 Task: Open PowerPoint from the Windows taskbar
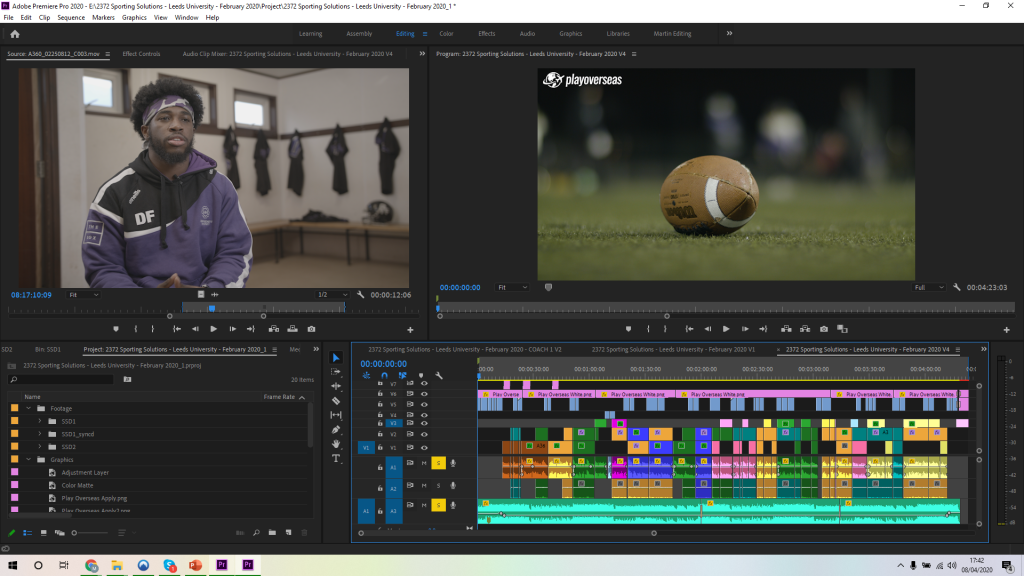(195, 565)
